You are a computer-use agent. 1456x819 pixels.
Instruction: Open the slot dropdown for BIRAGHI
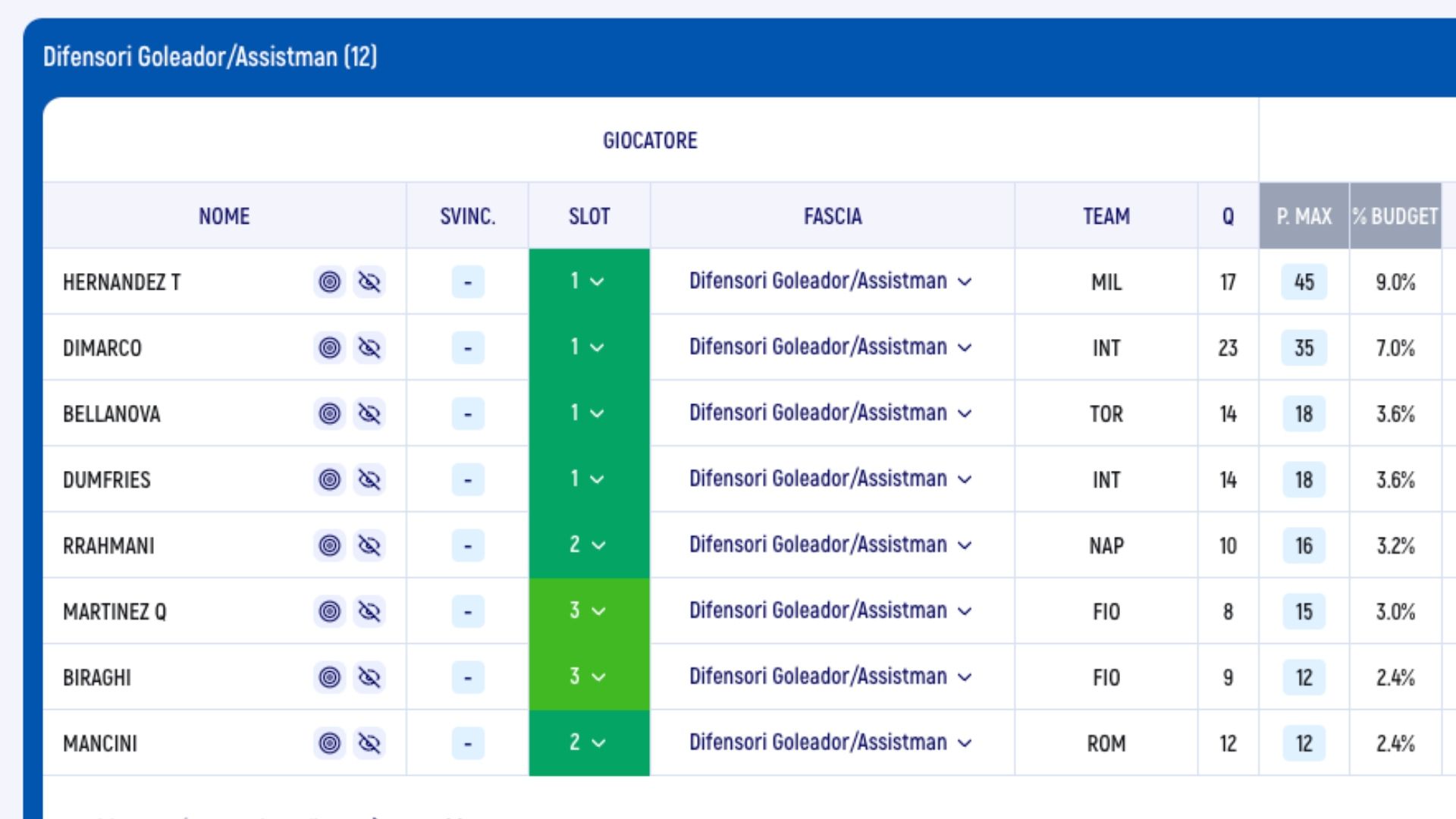(x=588, y=676)
